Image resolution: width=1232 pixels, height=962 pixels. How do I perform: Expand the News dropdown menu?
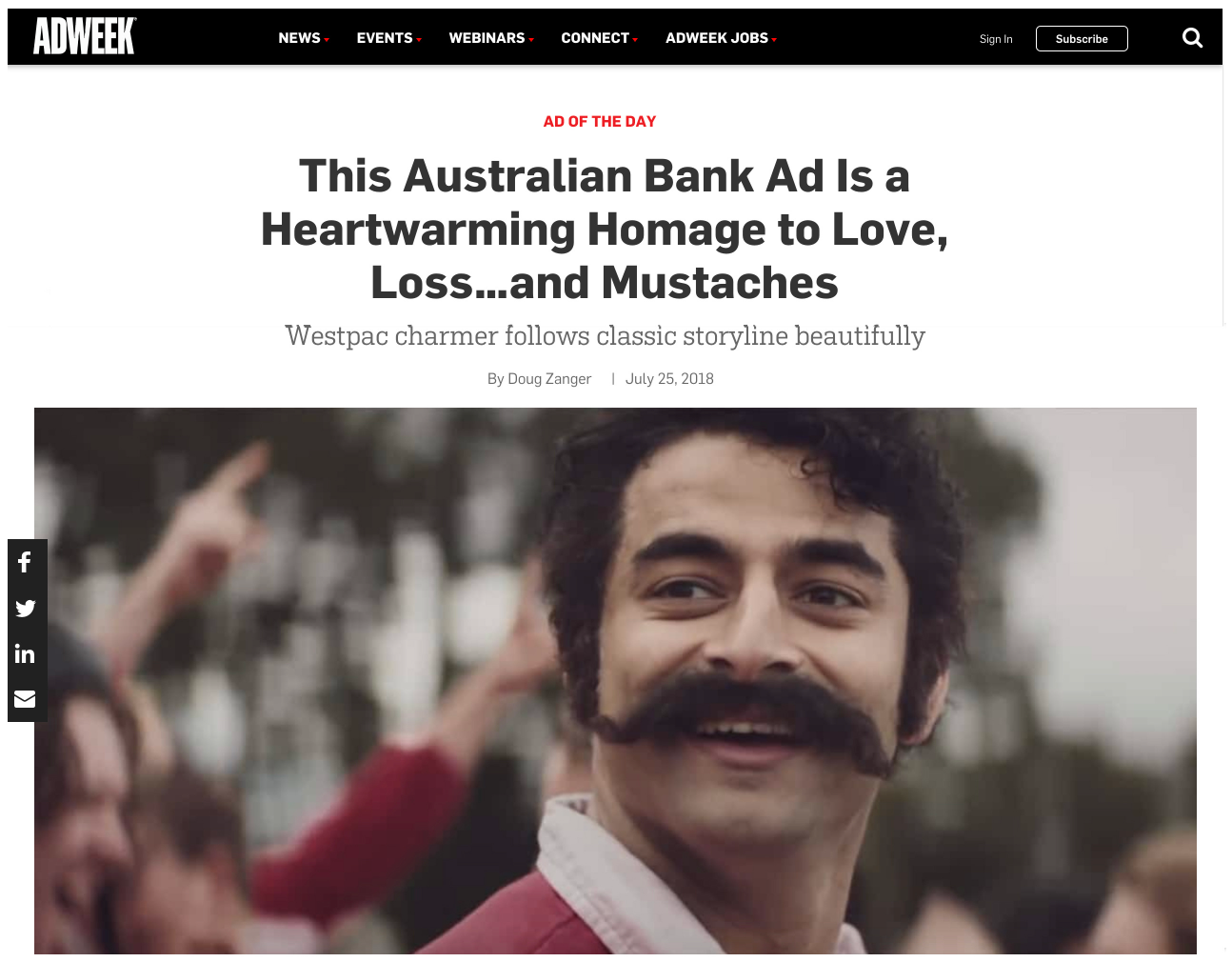[x=304, y=38]
